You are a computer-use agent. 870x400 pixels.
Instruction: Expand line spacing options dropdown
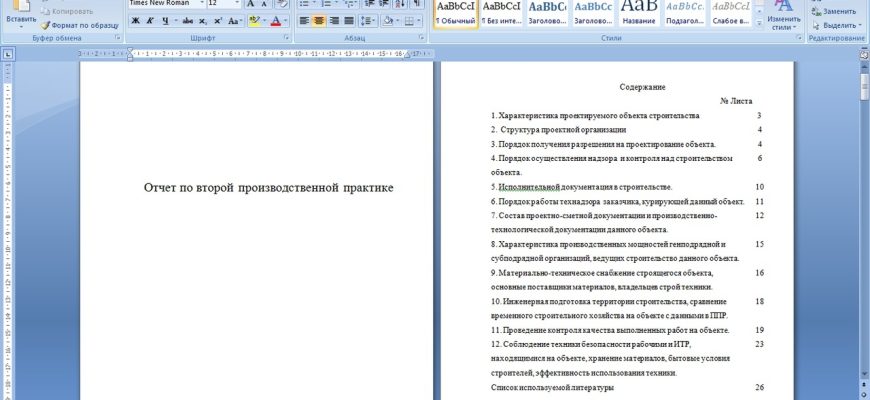tap(369, 20)
